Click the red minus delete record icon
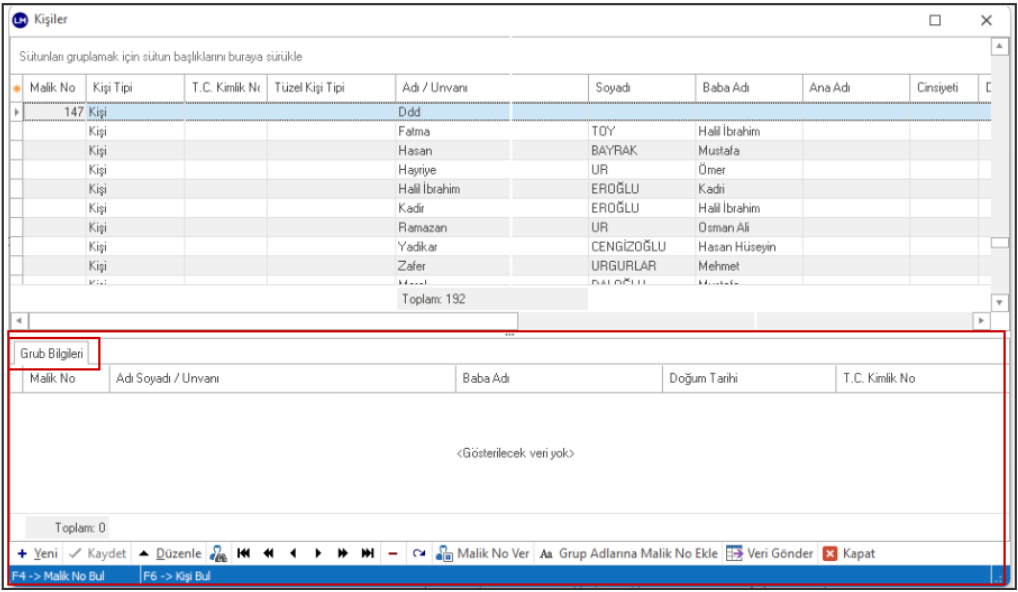Image resolution: width=1018 pixels, height=592 pixels. [393, 554]
